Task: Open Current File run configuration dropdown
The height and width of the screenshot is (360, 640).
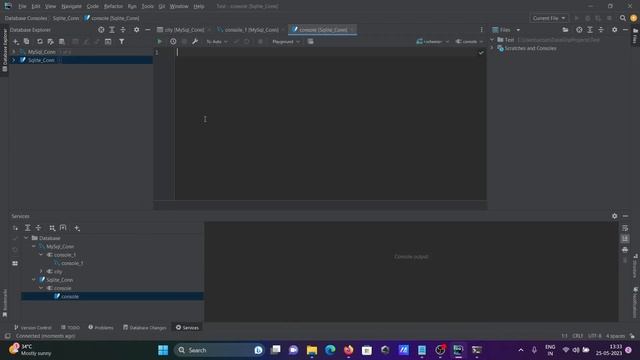Action: point(549,18)
